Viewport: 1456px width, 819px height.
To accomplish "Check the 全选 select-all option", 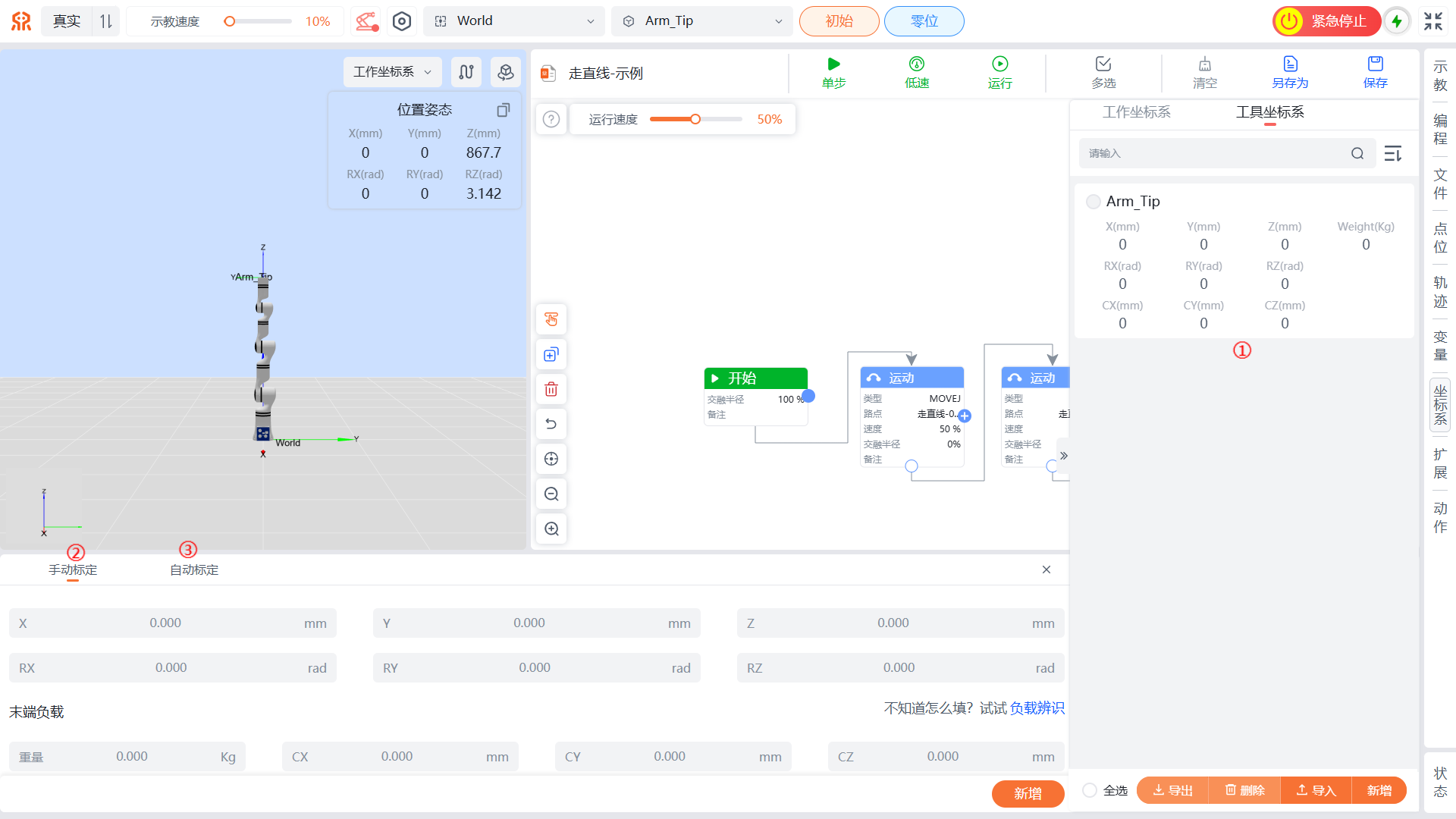I will click(1090, 790).
